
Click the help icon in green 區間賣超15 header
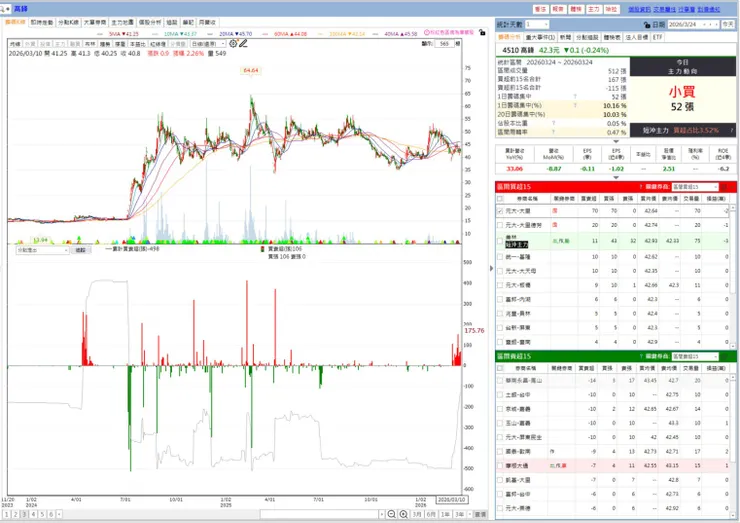[641, 356]
